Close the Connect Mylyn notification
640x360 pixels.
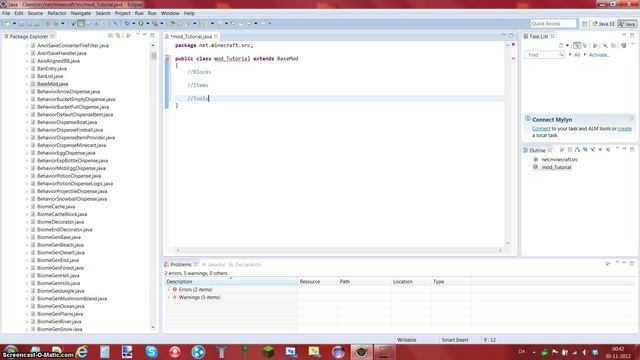tap(631, 119)
